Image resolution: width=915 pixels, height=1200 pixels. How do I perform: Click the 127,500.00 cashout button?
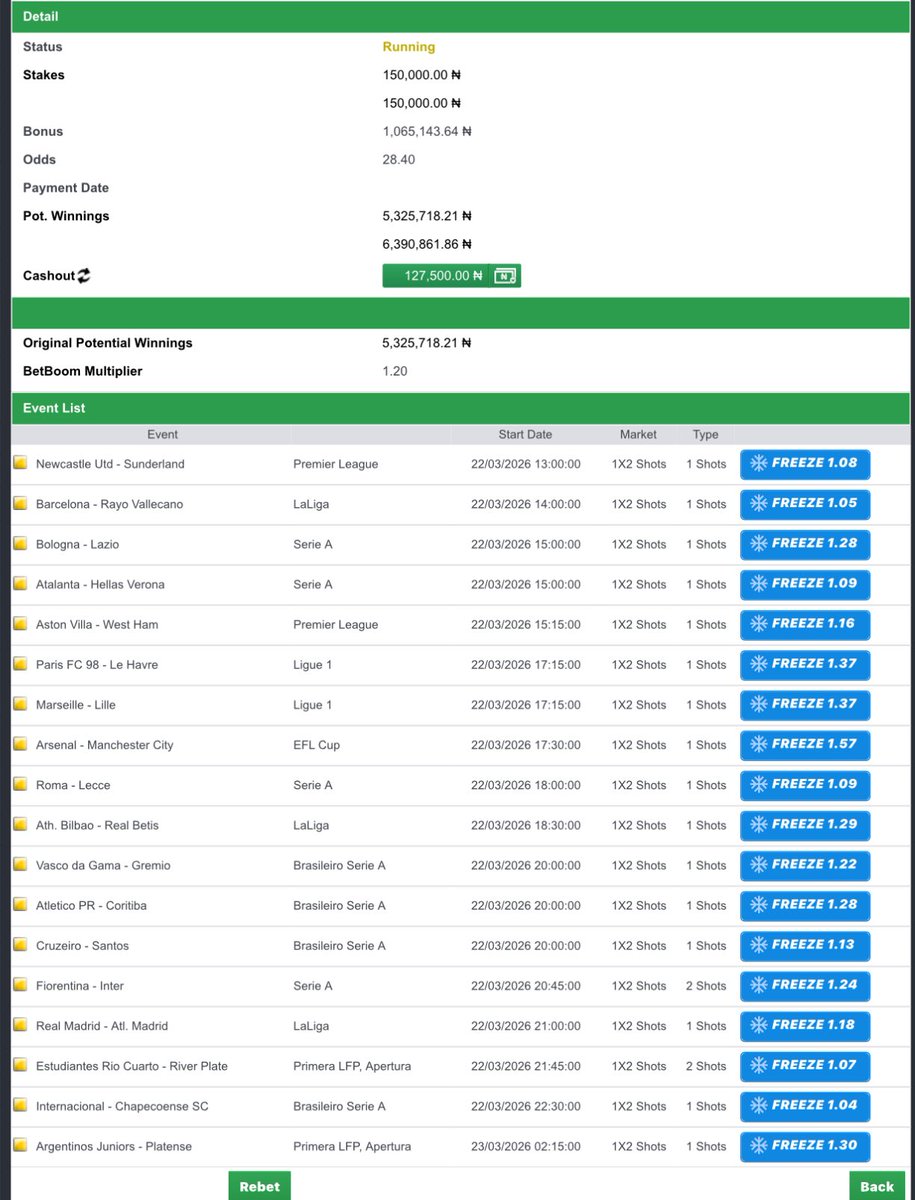click(451, 276)
